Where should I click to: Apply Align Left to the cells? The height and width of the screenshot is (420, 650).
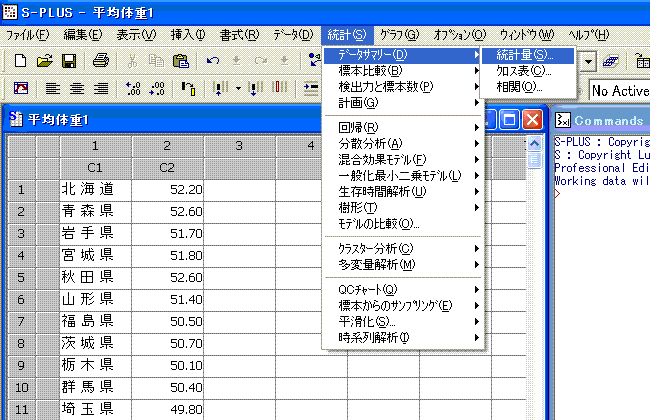click(53, 88)
